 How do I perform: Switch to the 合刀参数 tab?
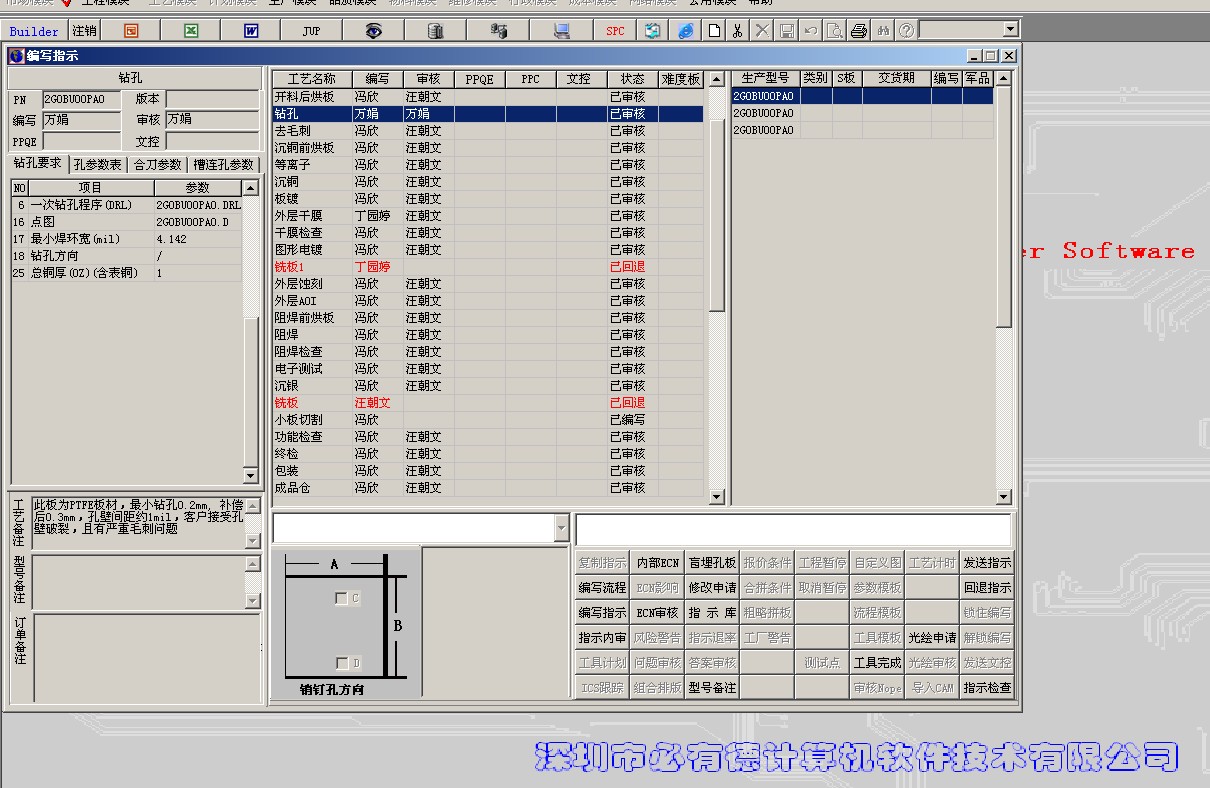158,165
